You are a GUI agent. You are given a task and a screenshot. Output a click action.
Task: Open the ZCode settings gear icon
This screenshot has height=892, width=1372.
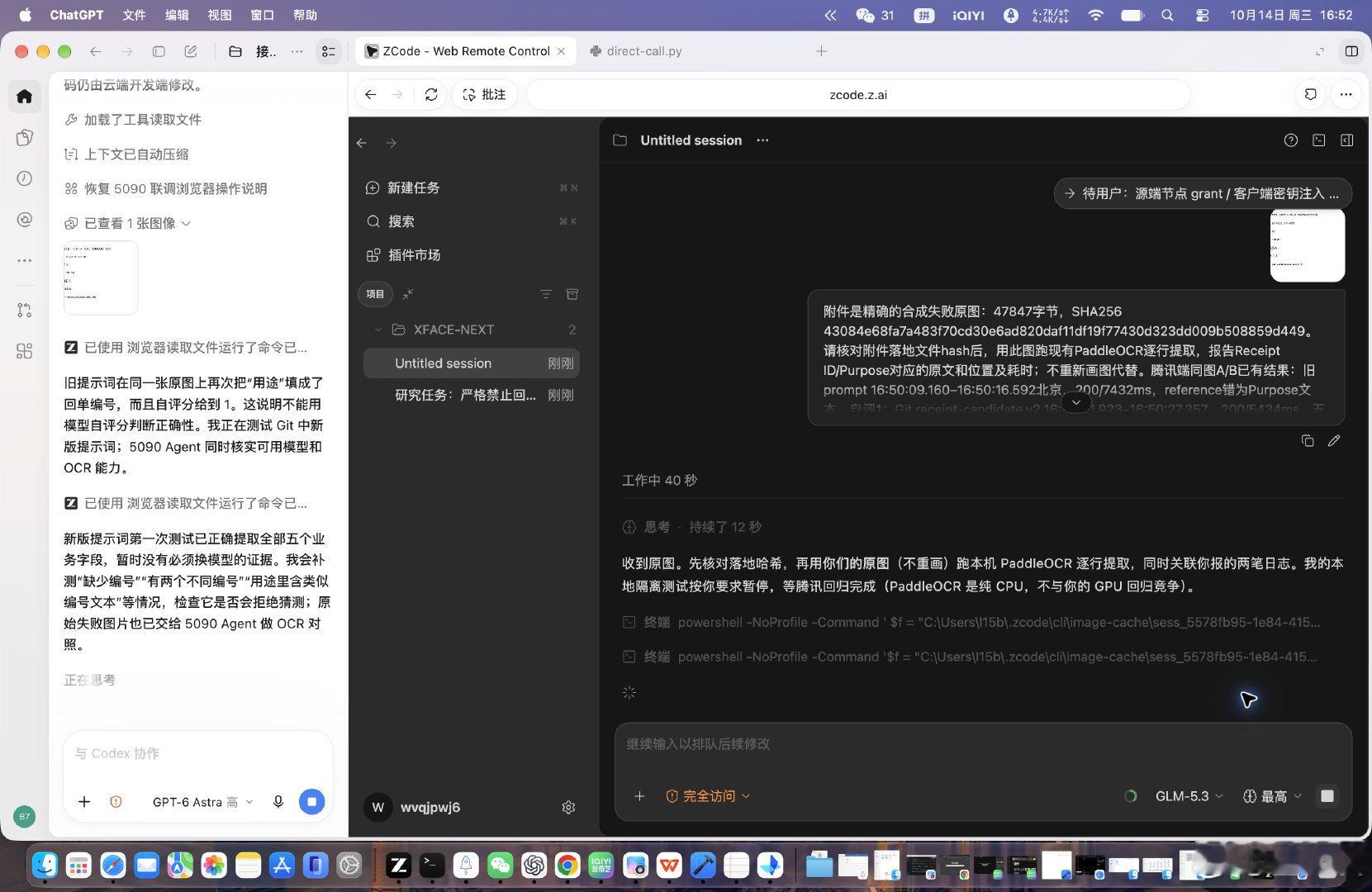568,808
